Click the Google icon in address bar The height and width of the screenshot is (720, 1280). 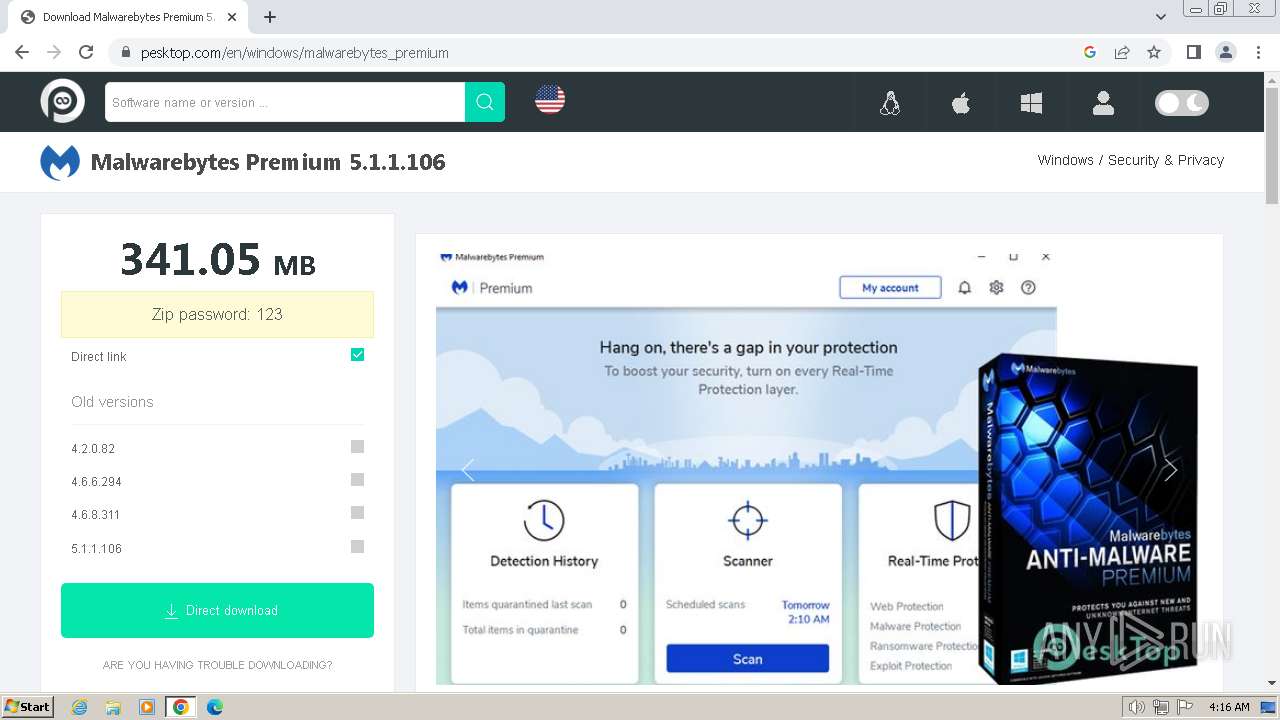pyautogui.click(x=1090, y=52)
